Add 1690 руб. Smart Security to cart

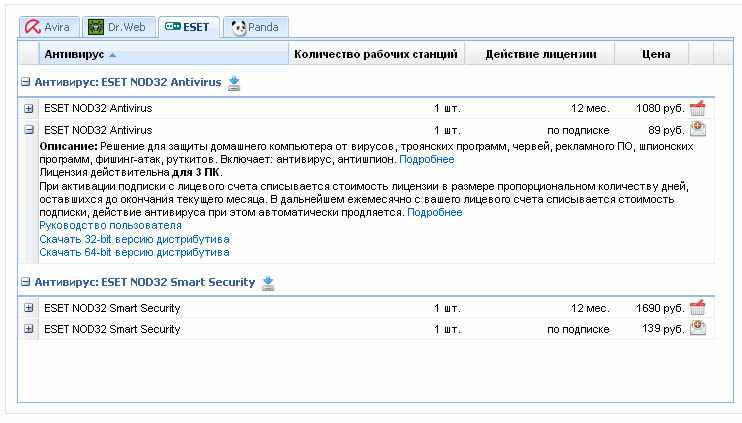[698, 308]
